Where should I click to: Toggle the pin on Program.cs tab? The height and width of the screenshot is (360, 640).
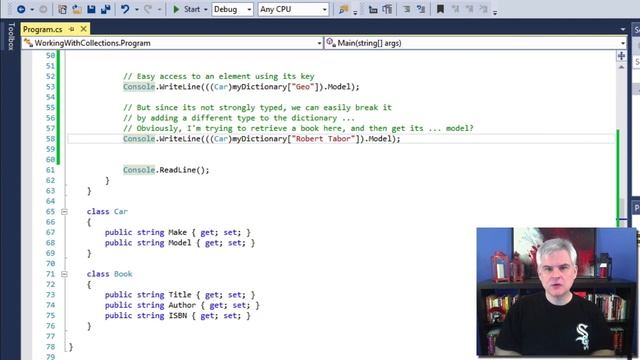[x=72, y=29]
